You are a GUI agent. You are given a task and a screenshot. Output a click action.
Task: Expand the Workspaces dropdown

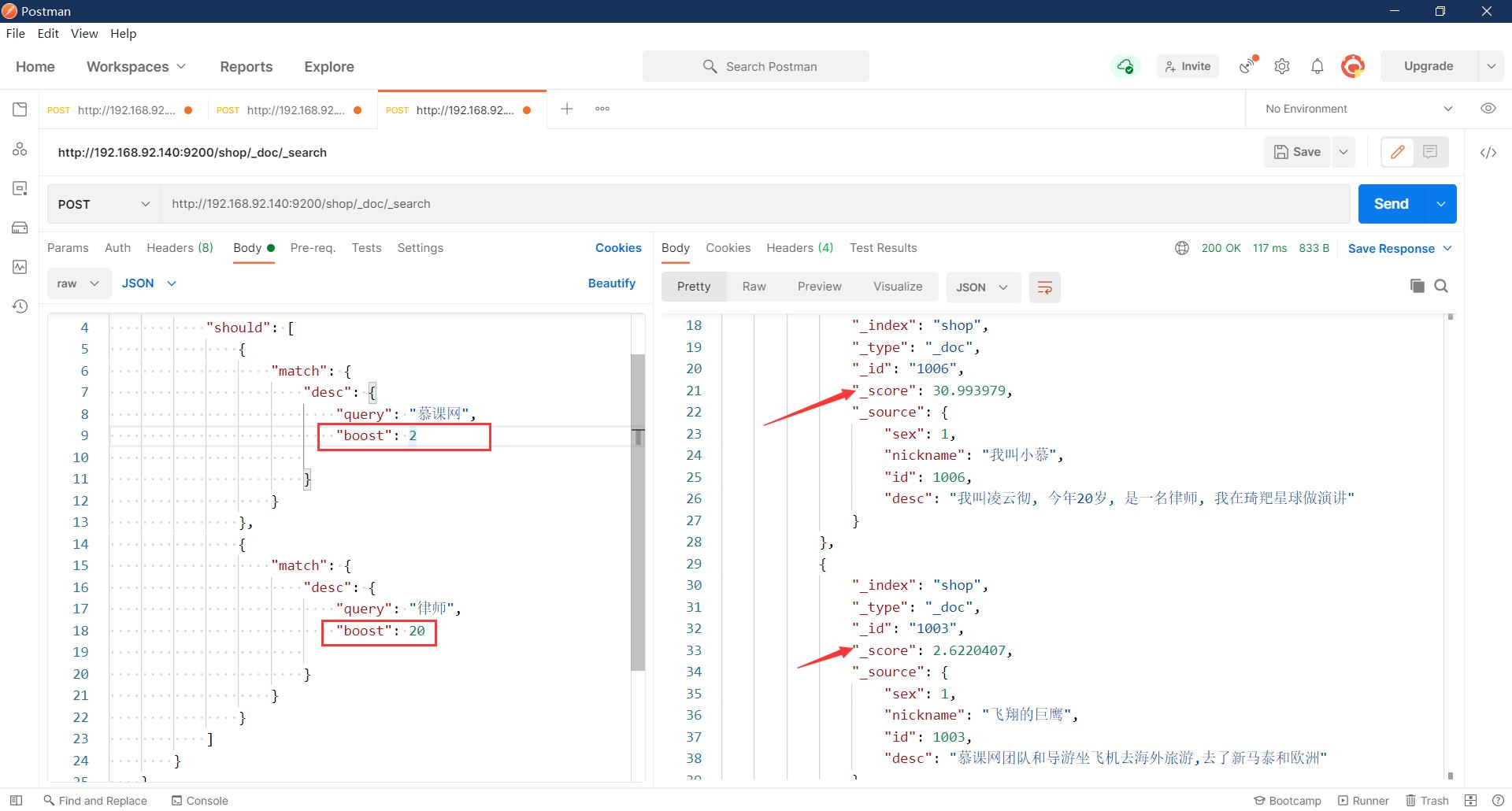tap(136, 67)
